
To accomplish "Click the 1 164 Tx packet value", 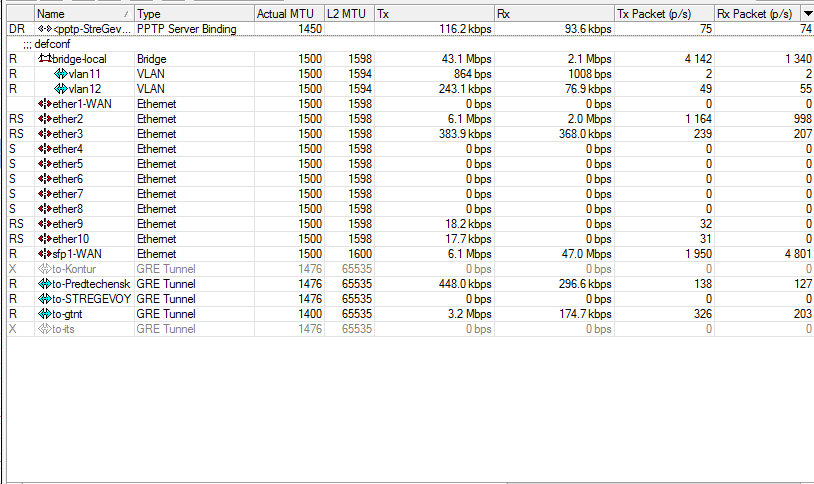I will pos(698,119).
